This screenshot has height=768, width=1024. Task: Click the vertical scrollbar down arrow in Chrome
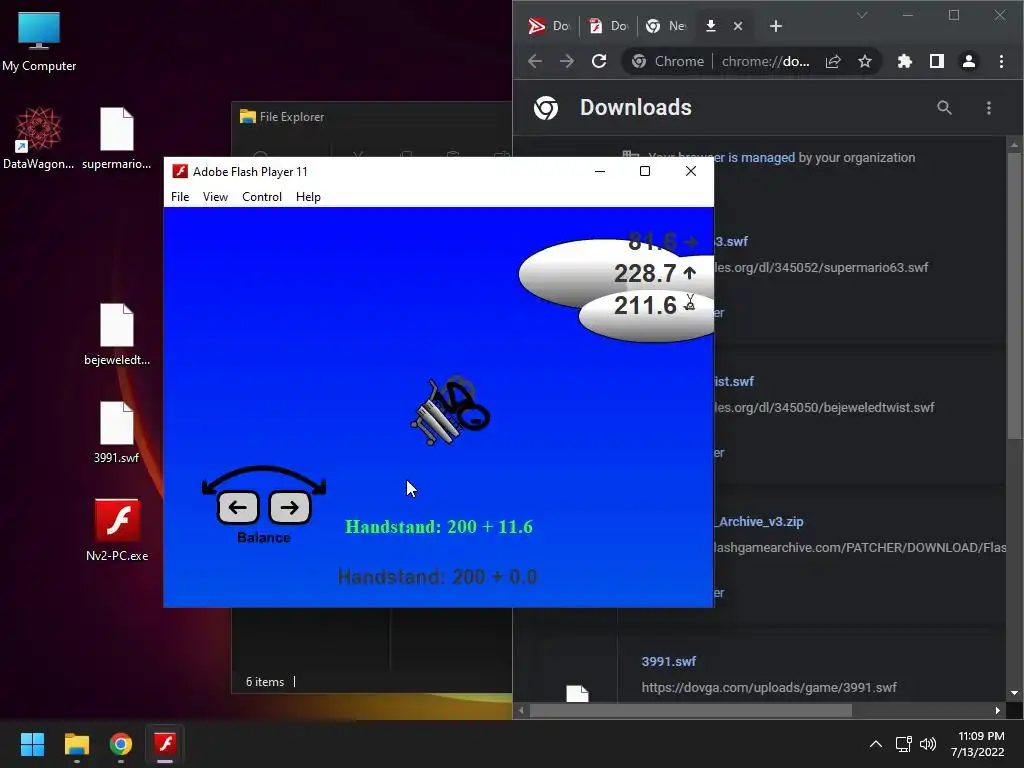coord(1014,693)
